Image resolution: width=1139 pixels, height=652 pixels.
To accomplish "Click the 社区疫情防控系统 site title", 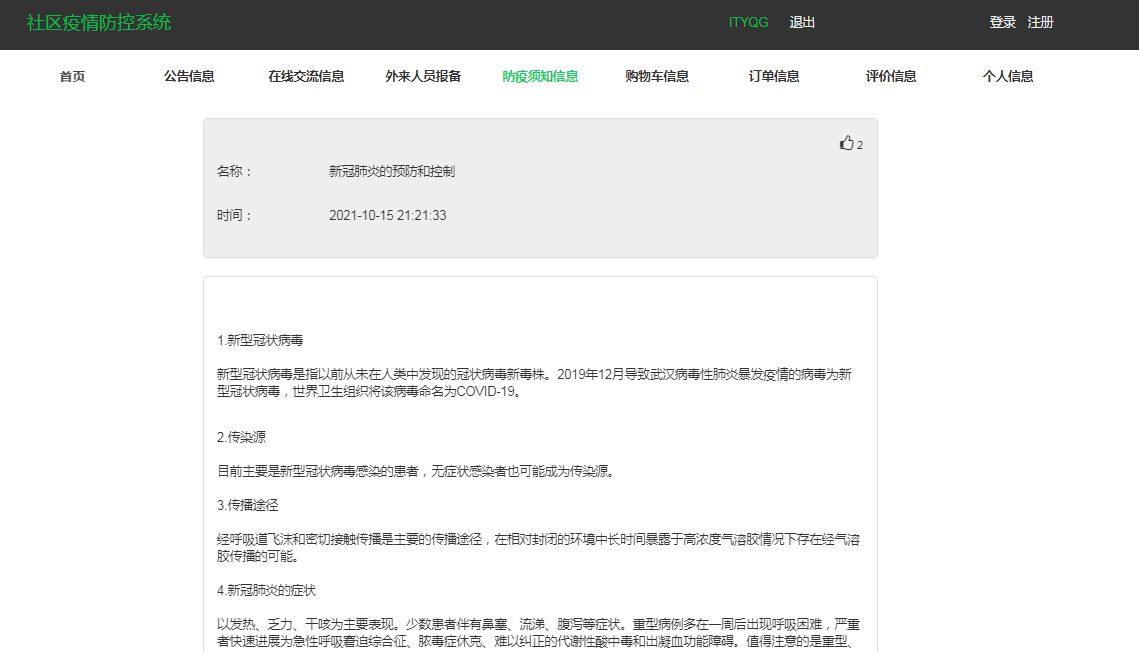I will pos(99,23).
